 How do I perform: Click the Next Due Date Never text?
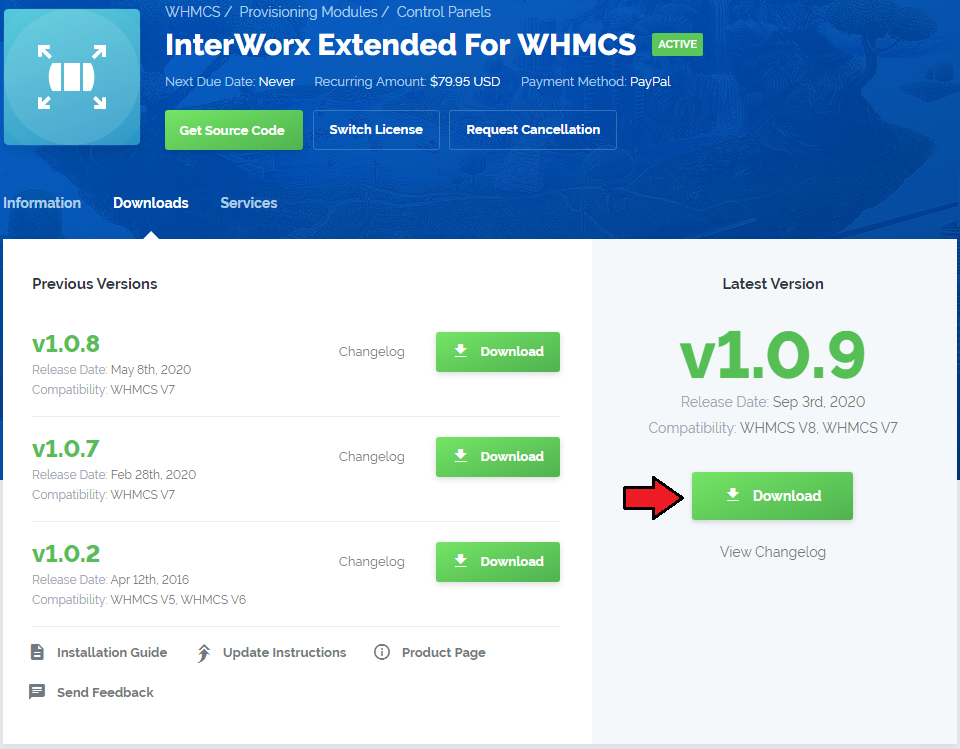230,81
